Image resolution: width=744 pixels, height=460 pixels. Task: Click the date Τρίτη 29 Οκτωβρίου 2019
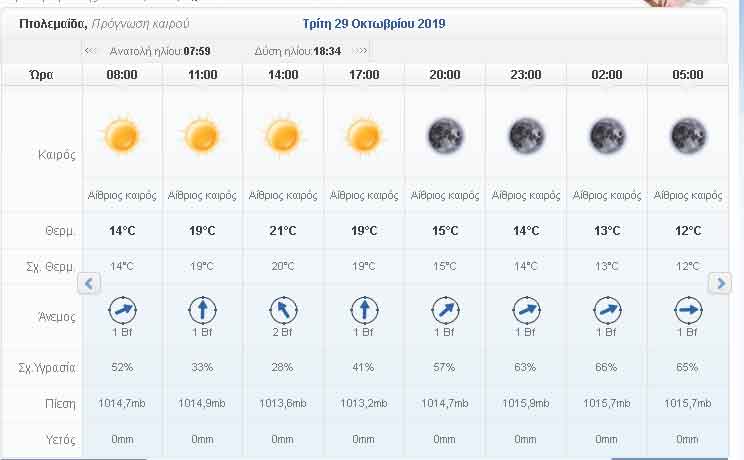[374, 23]
